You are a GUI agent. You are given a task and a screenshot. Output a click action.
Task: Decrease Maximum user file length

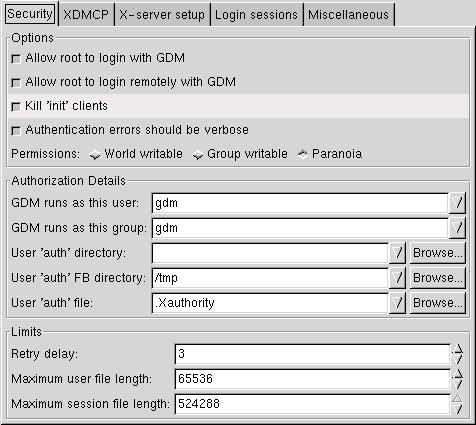click(x=458, y=384)
